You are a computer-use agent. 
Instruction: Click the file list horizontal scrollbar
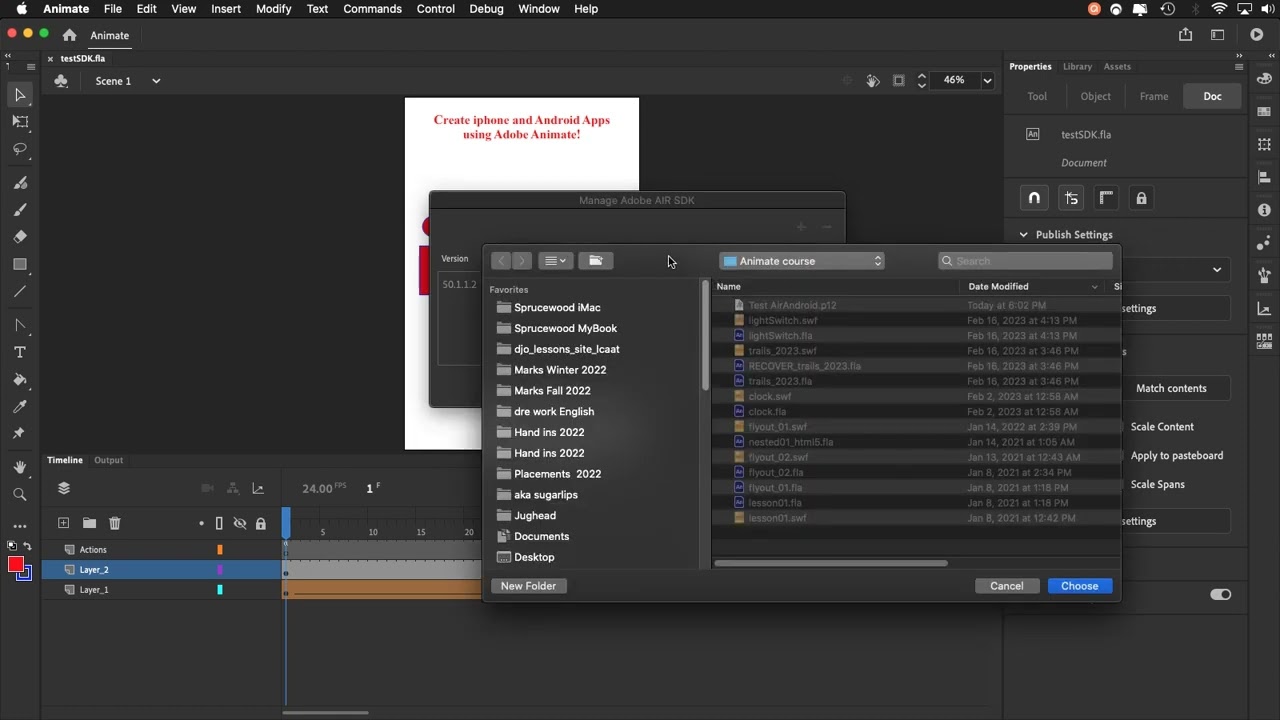coord(831,563)
